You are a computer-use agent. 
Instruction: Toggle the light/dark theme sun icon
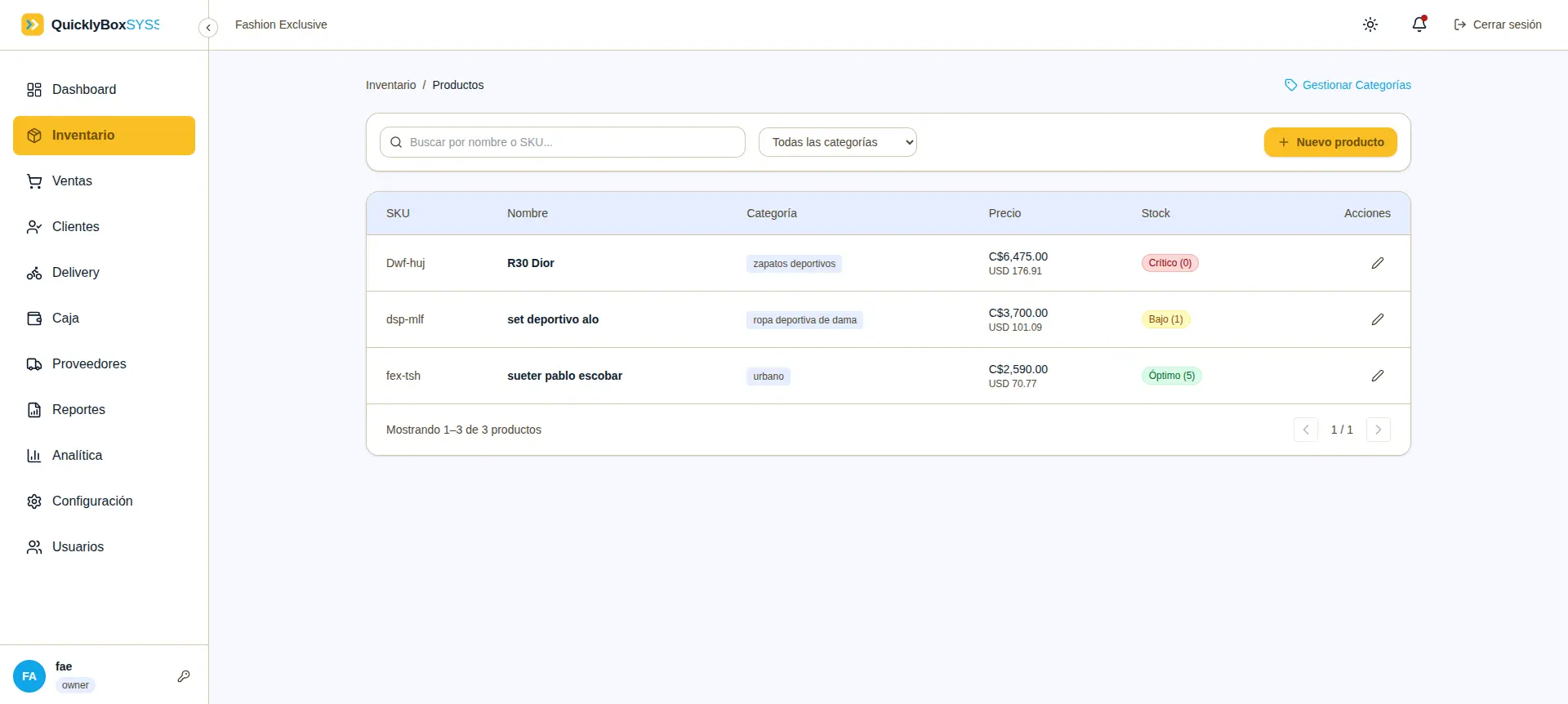coord(1370,25)
